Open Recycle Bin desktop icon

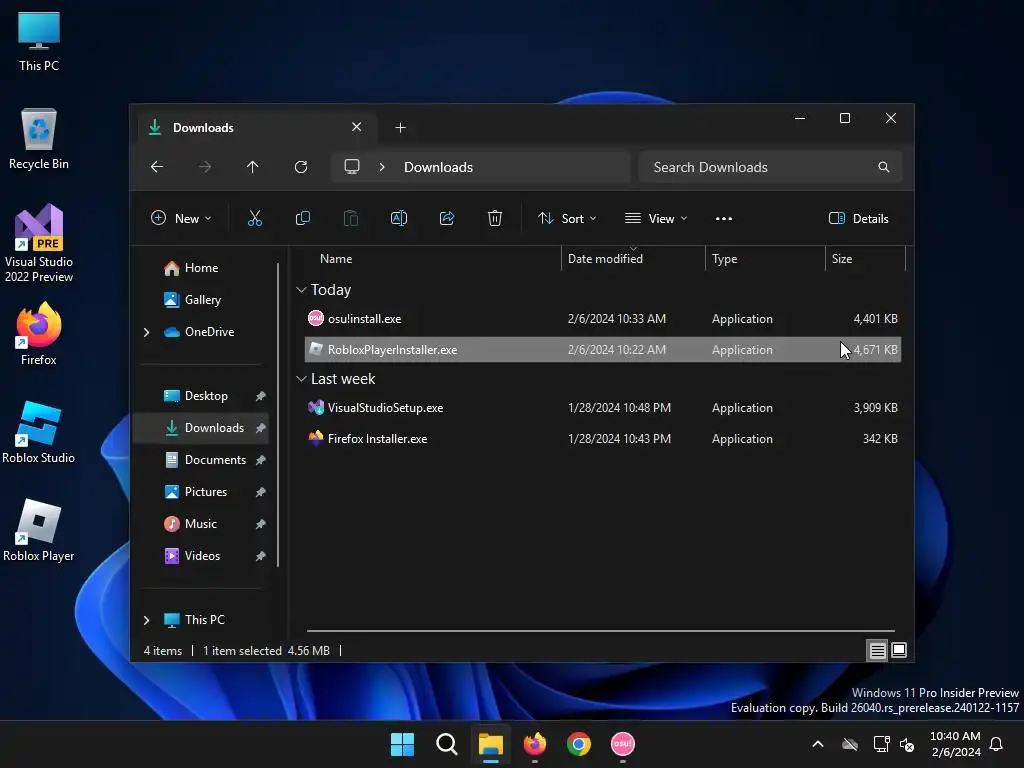click(x=39, y=139)
